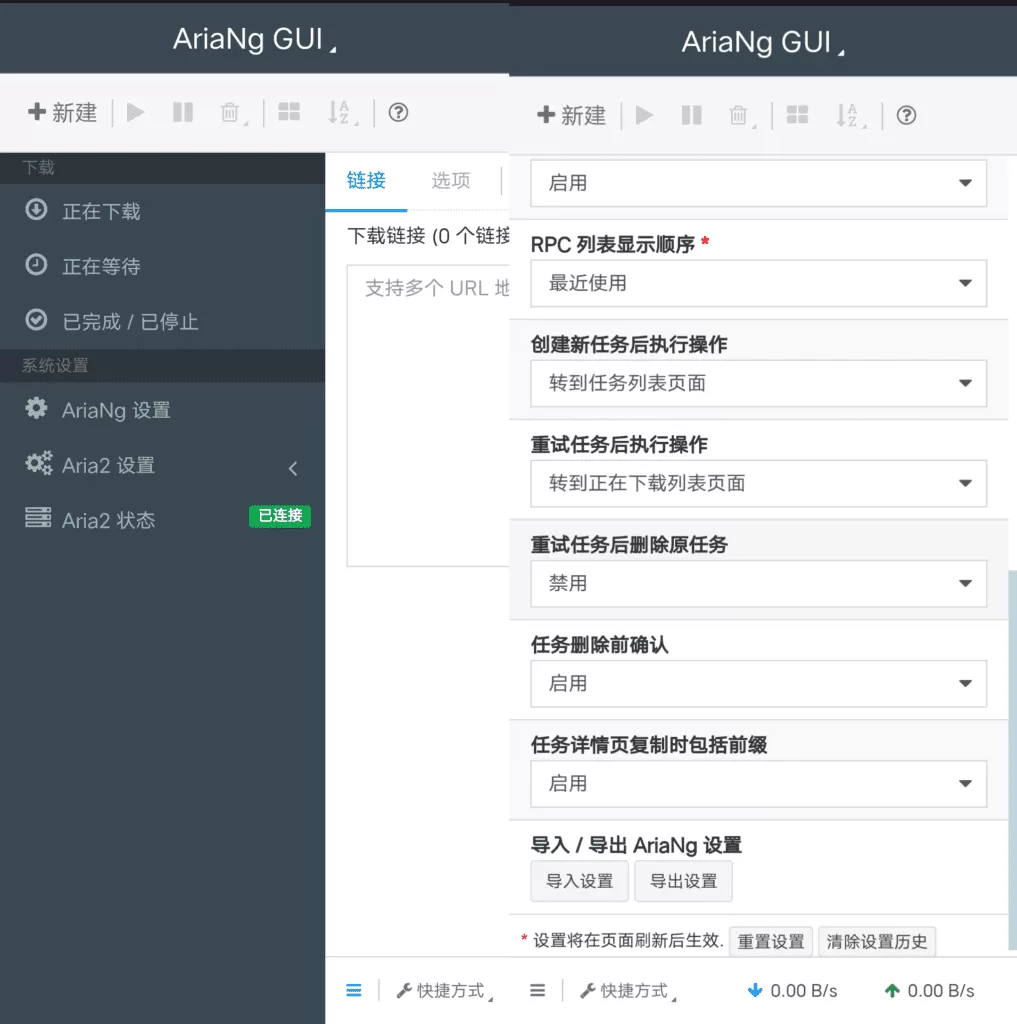Screen dimensions: 1017x1024
Task: Click the pause icon in left toolbar
Action: 183,112
